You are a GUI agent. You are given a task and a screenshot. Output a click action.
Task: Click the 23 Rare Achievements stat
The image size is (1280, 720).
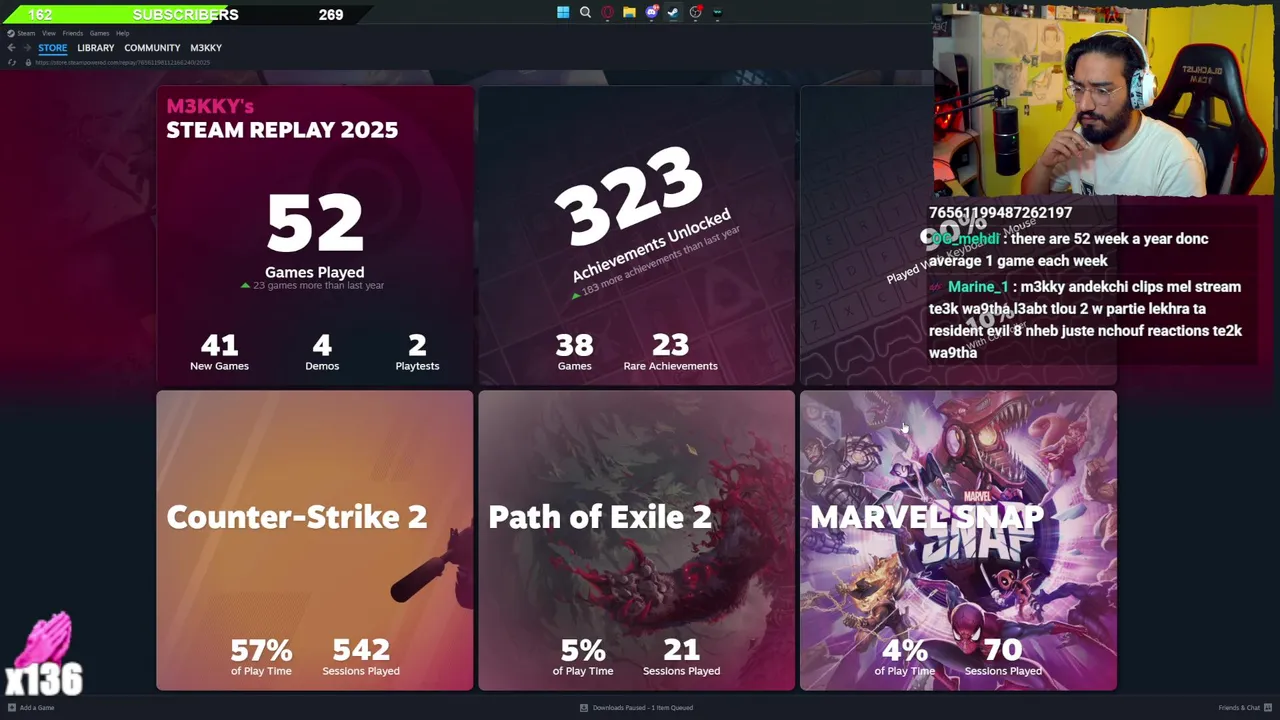[670, 352]
